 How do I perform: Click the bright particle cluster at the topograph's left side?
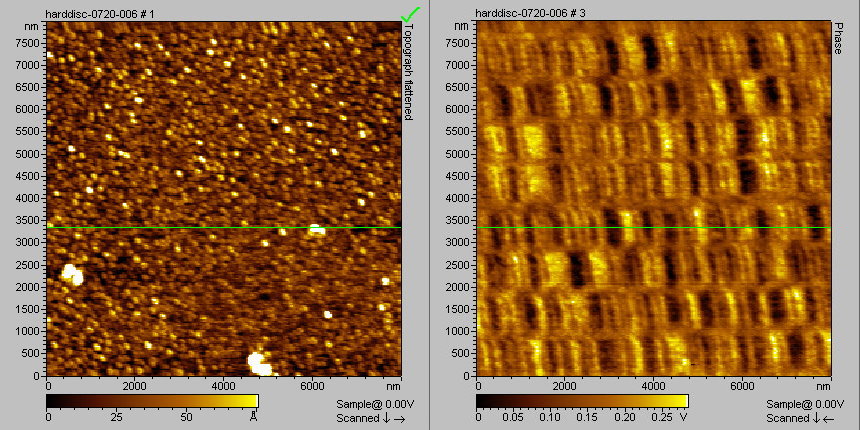pyautogui.click(x=72, y=273)
